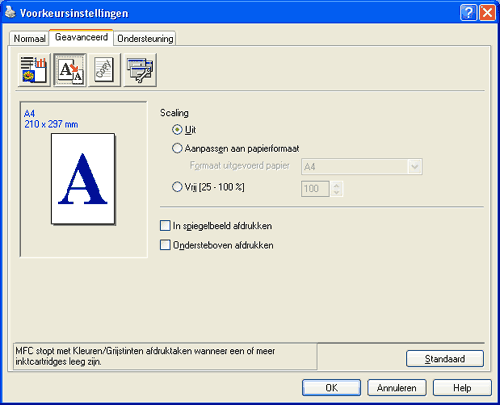
Task: Switch to the Normaal tab
Action: point(29,39)
